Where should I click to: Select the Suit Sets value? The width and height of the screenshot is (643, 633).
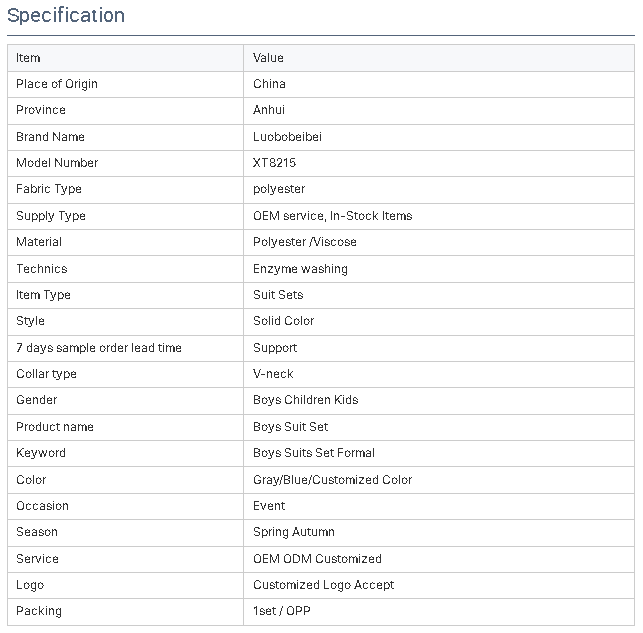pos(278,295)
